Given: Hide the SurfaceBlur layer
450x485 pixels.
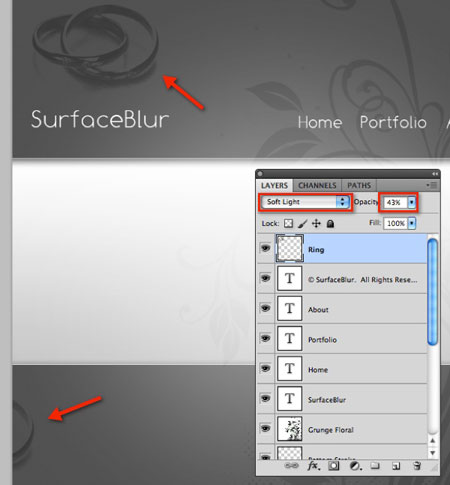Looking at the screenshot, I should click(x=265, y=398).
